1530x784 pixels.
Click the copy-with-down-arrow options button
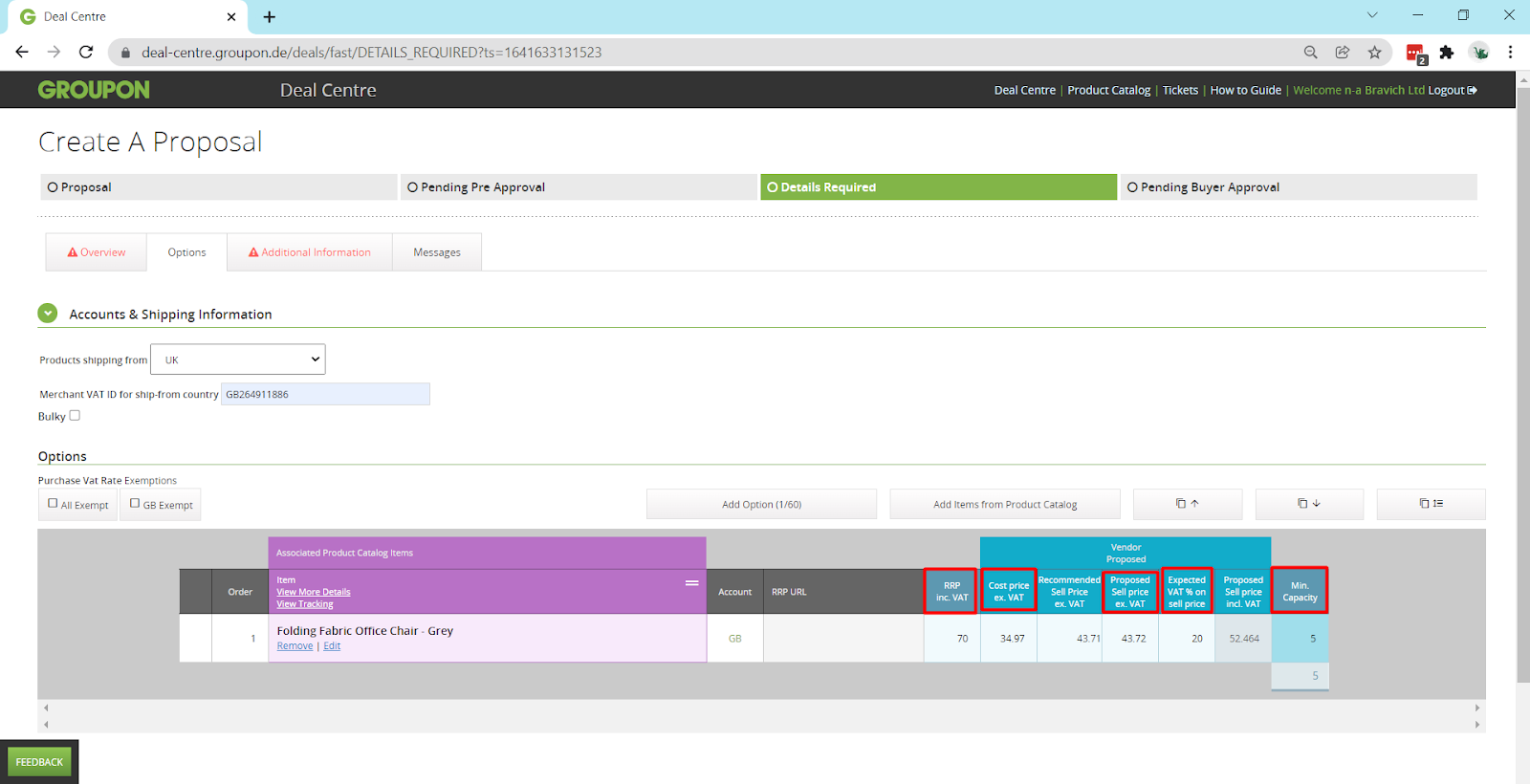[1309, 504]
